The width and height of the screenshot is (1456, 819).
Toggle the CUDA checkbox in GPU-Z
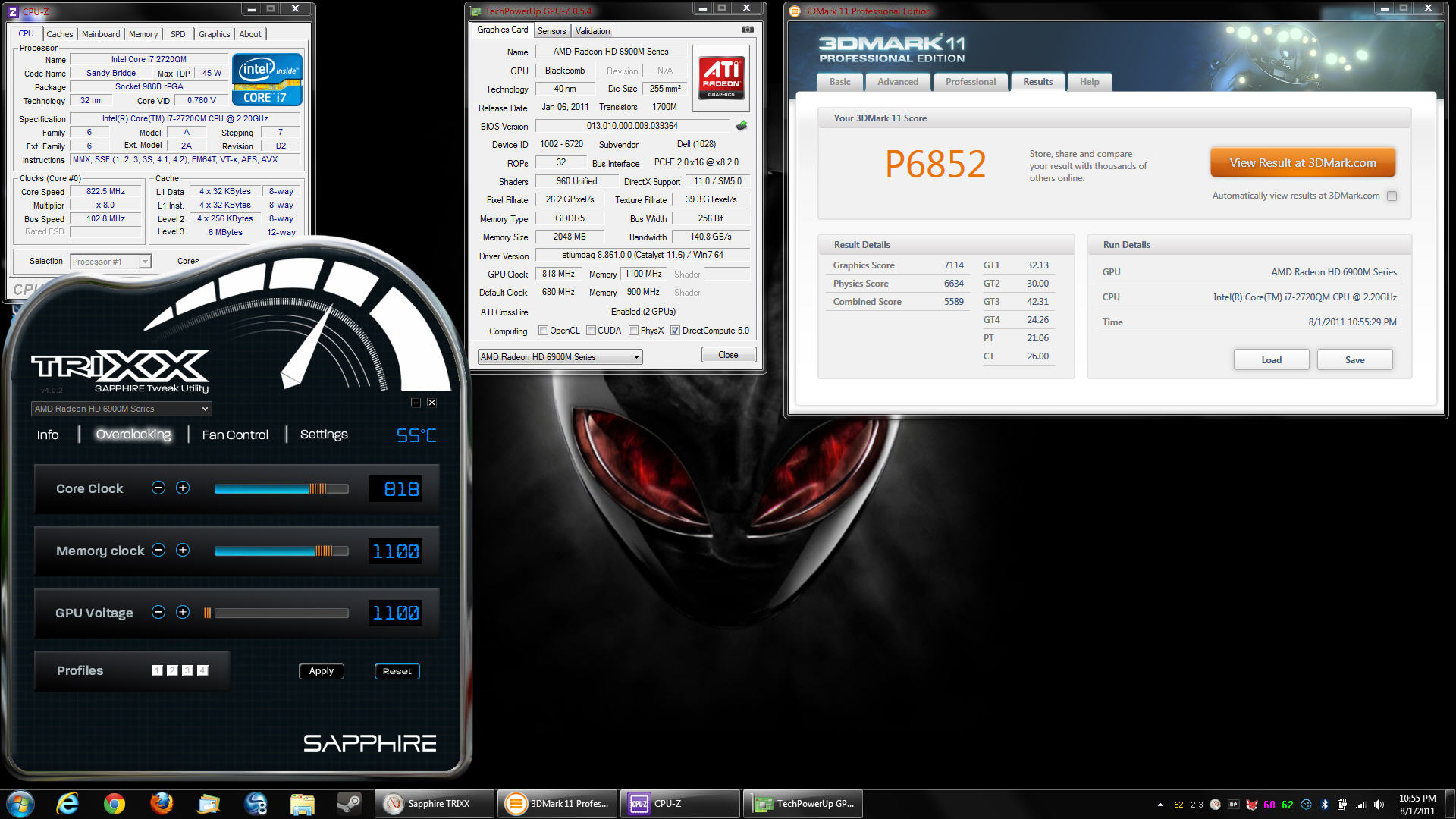pyautogui.click(x=591, y=331)
